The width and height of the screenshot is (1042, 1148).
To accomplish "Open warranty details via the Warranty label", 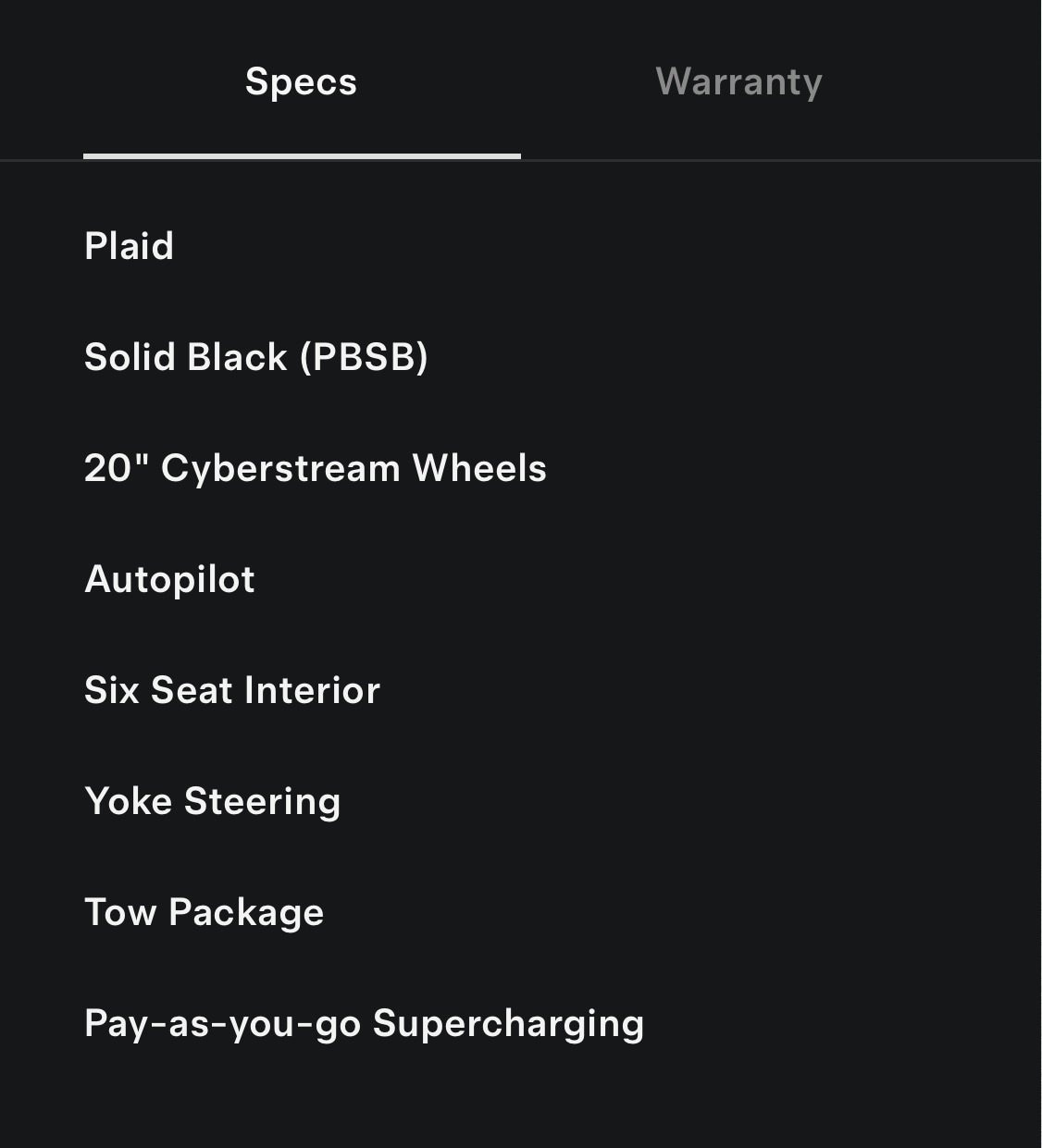I will click(x=738, y=81).
